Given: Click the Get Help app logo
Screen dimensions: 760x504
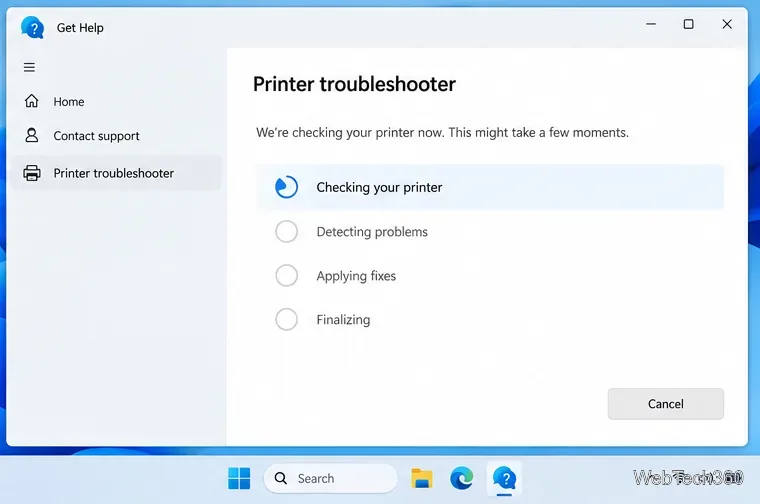Looking at the screenshot, I should coord(32,28).
